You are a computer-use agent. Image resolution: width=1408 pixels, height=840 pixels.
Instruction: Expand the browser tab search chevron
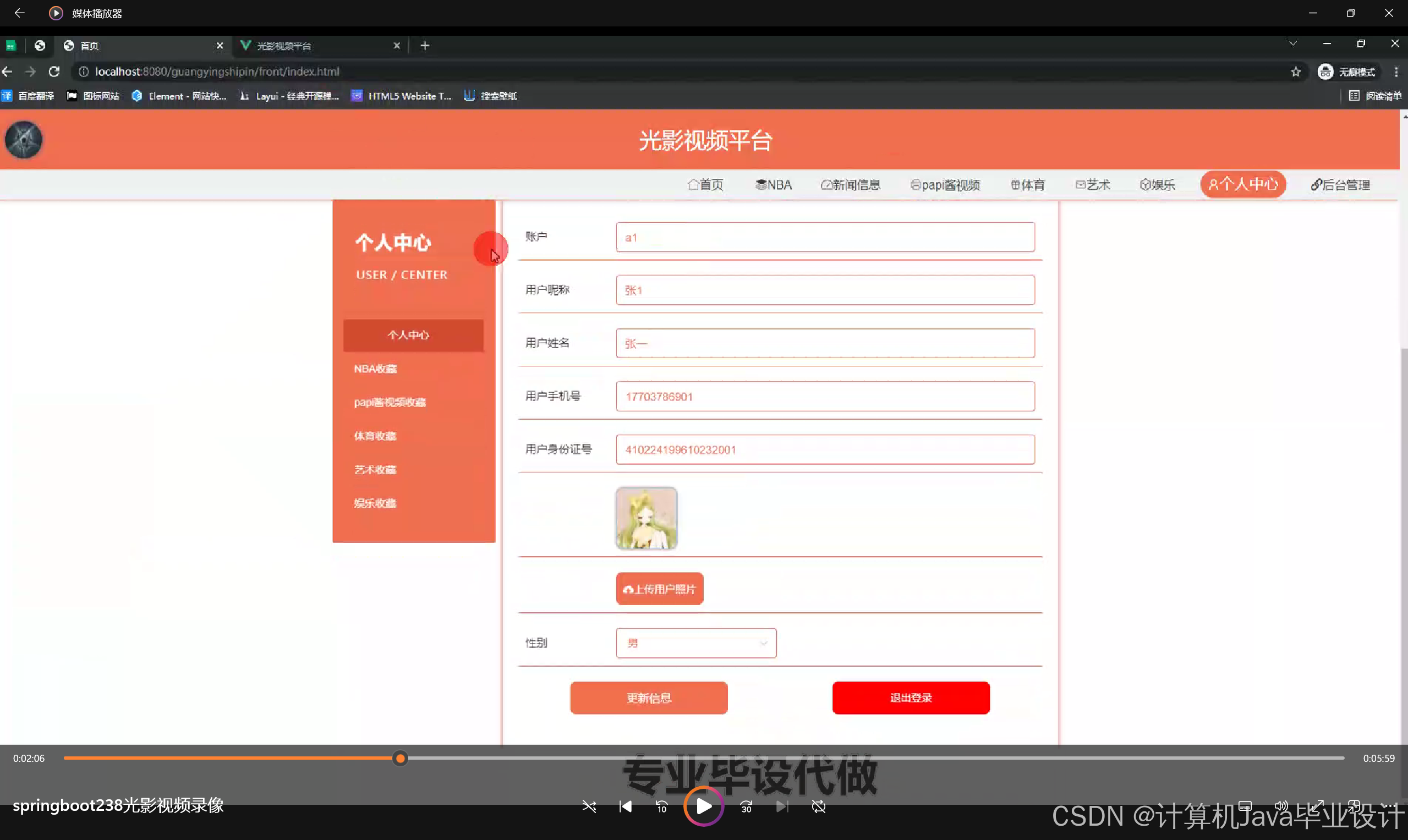(x=1292, y=43)
